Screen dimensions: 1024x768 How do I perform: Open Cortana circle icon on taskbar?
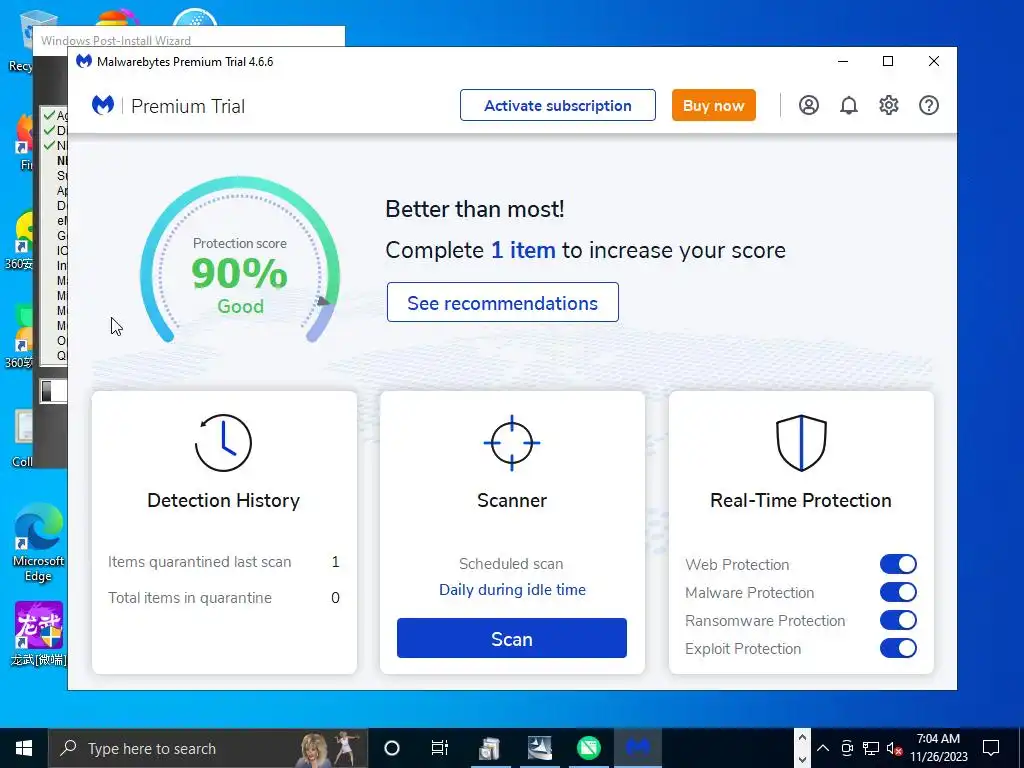(x=392, y=748)
